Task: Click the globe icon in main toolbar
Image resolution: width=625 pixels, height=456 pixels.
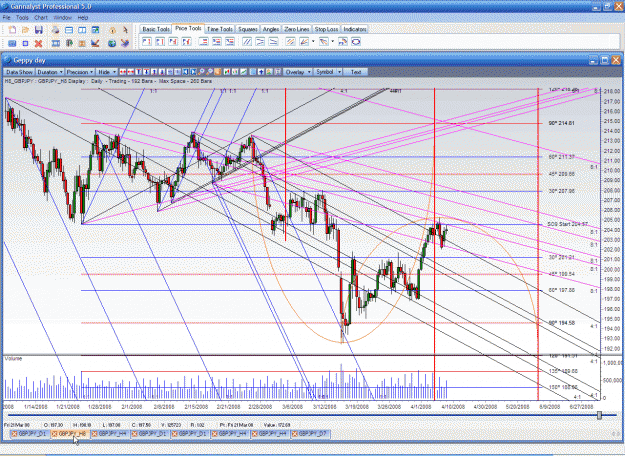Action: point(112,43)
